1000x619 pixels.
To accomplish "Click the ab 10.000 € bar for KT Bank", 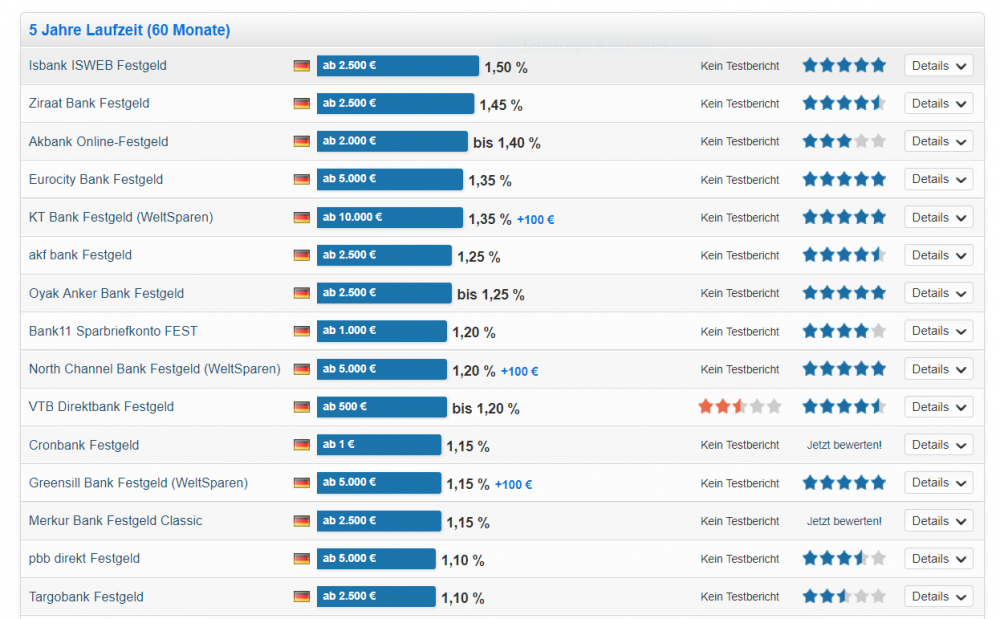I will (390, 217).
